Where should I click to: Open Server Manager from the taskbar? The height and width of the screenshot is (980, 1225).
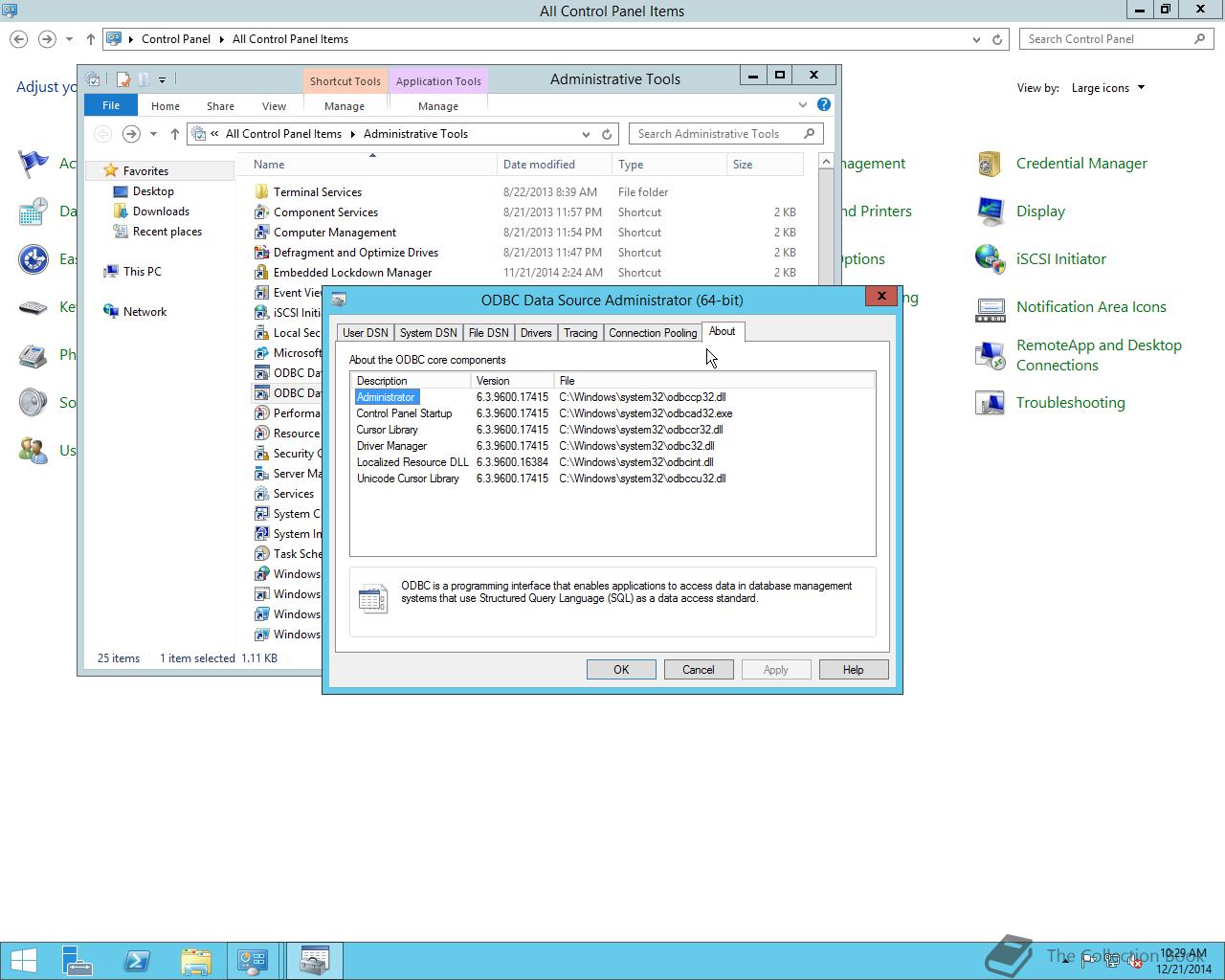coord(78,960)
